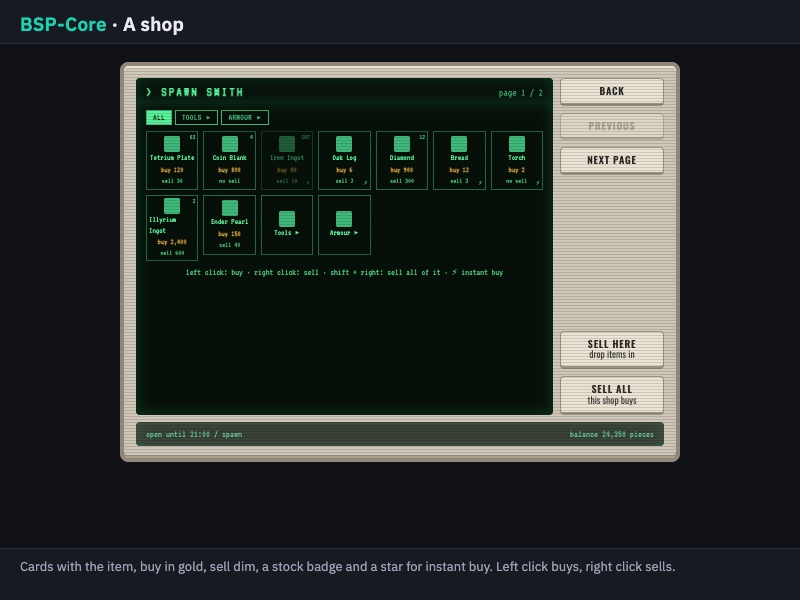Image resolution: width=800 pixels, height=600 pixels.
Task: Click the Ender Pearl item icon
Action: point(230,208)
